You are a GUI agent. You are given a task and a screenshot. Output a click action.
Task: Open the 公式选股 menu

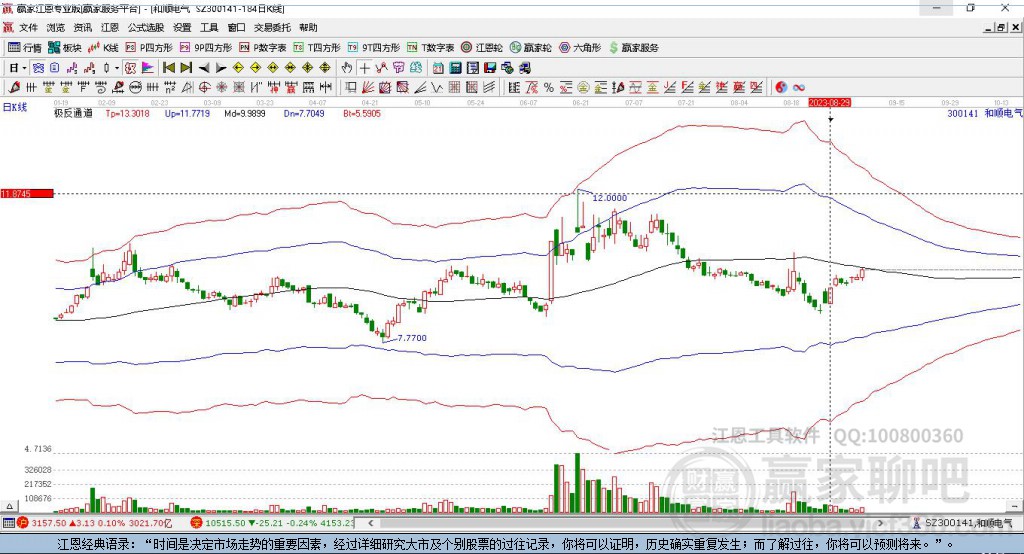click(x=146, y=27)
